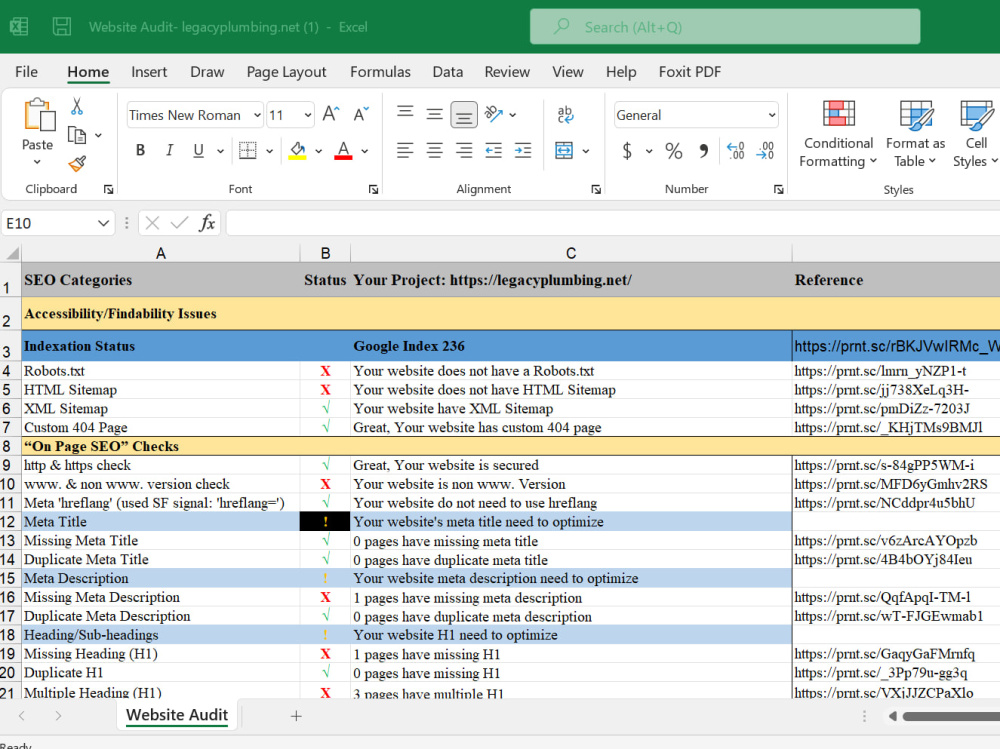Screen dimensions: 1000x749
Task: Open the font size dropdown
Action: [x=308, y=115]
